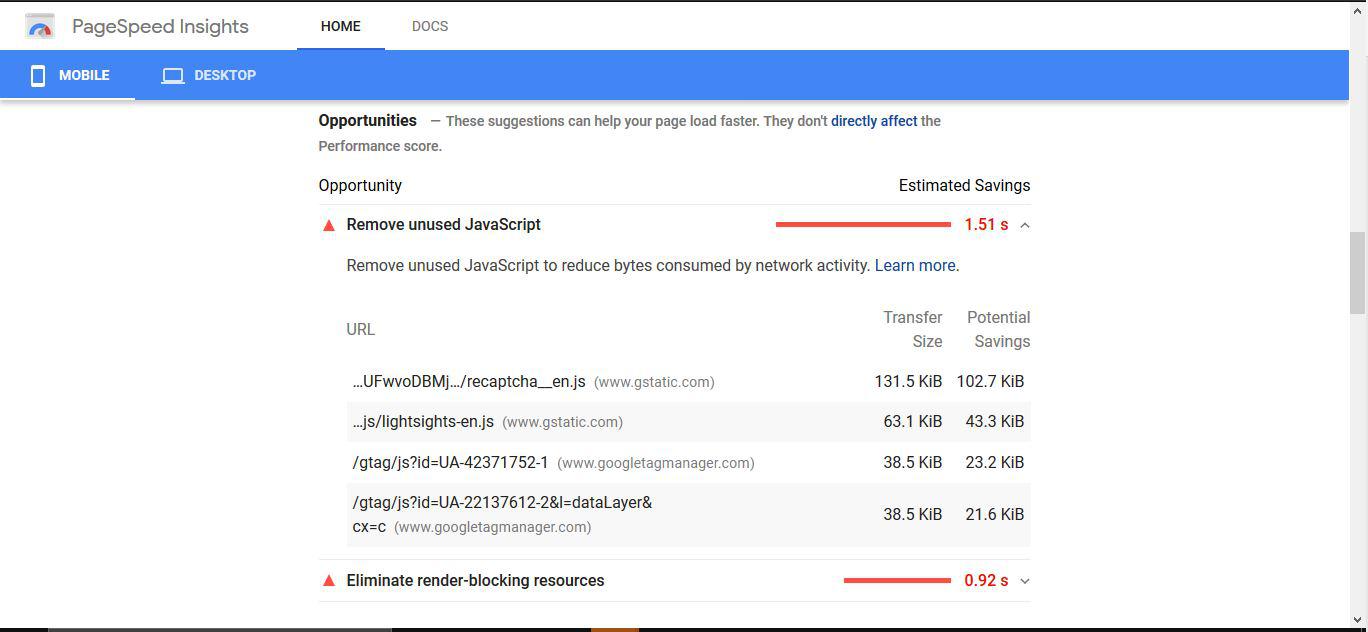This screenshot has height=632, width=1368.
Task: Click the Potential Savings column header
Action: coord(998,330)
